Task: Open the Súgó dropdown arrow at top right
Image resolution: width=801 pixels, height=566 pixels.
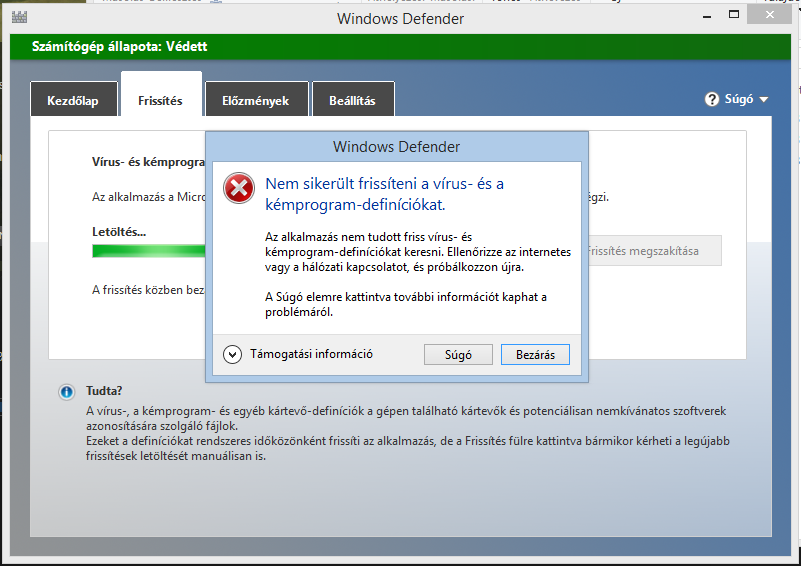Action: [764, 100]
